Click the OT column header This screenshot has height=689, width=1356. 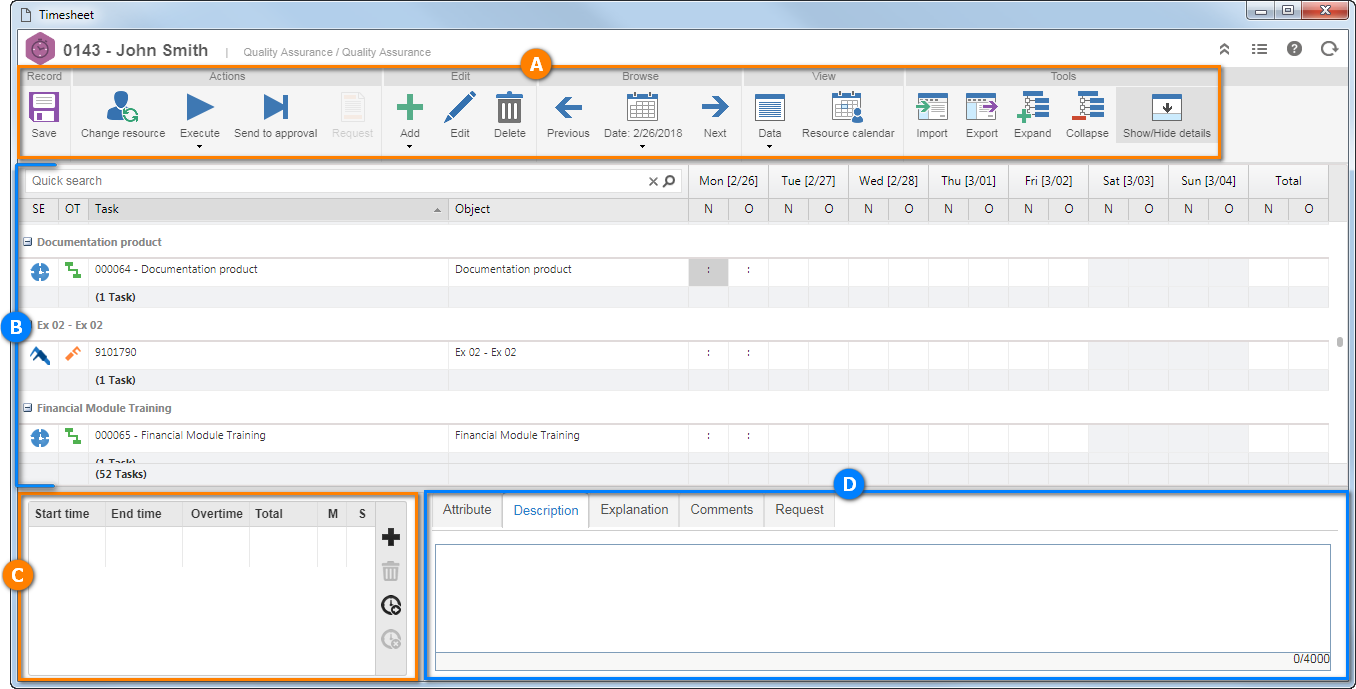(x=73, y=209)
